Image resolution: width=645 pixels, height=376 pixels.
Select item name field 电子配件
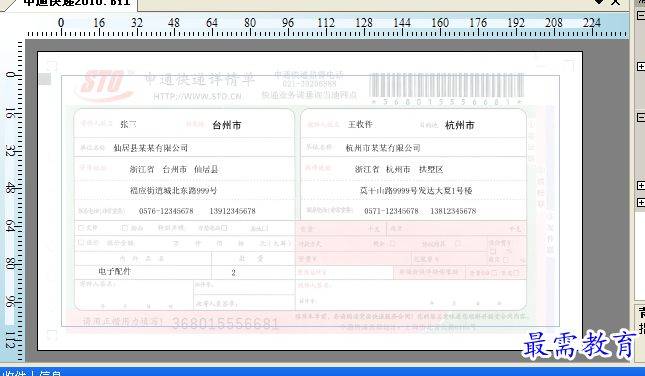[x=115, y=272]
